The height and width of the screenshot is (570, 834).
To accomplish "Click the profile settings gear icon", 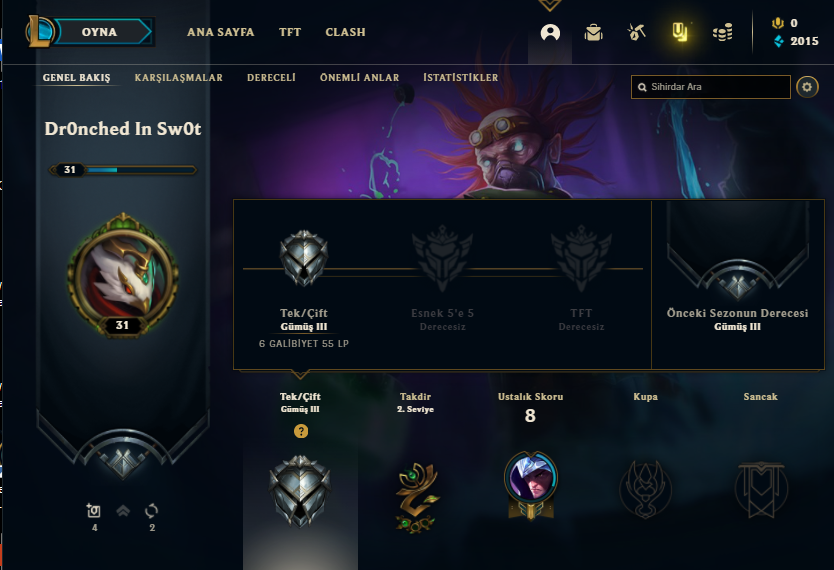I will click(x=807, y=87).
